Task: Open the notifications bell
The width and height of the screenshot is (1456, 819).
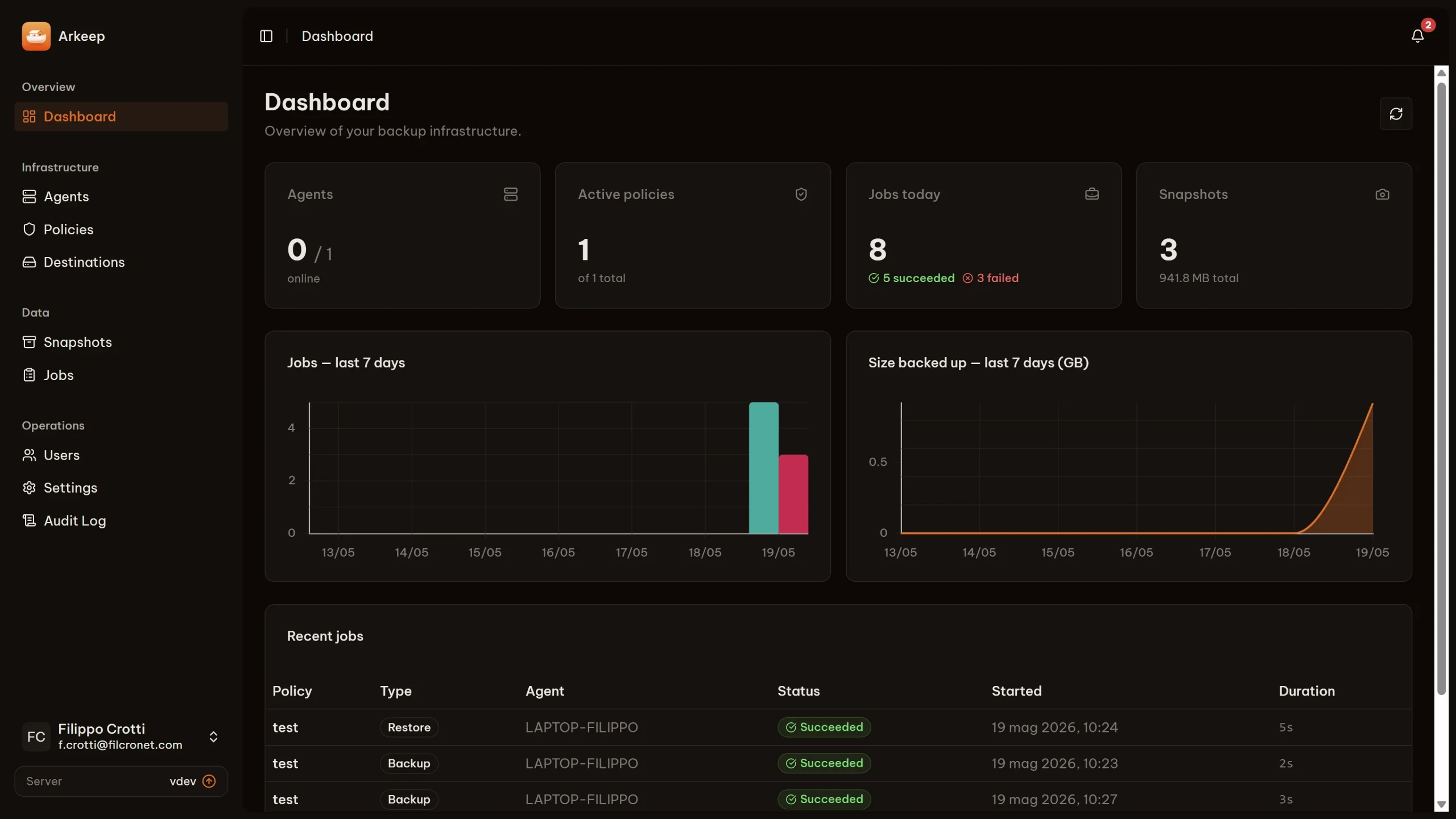Action: pos(1417,36)
